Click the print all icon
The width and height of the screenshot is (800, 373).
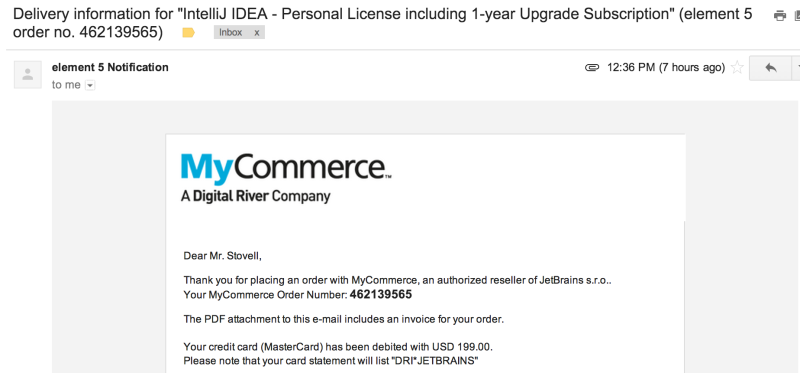click(780, 16)
